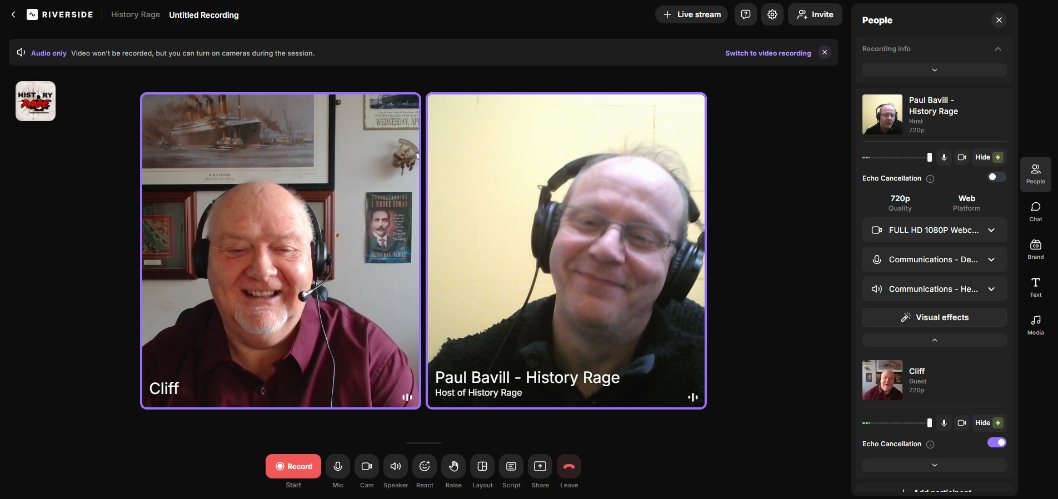This screenshot has height=499, width=1058.
Task: Click Switch to video recording link
Action: tap(768, 53)
